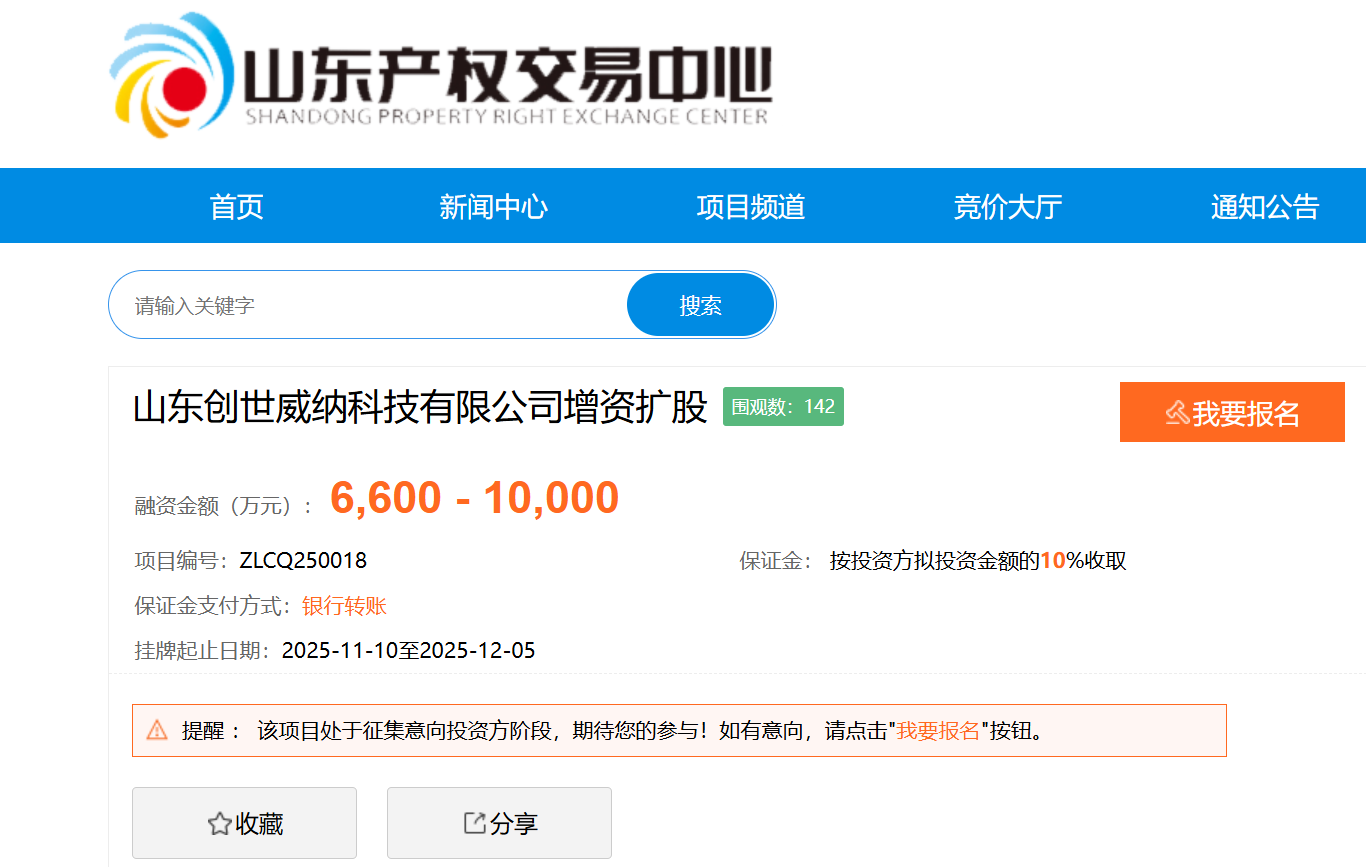Image resolution: width=1366 pixels, height=867 pixels.
Task: Click the gavel icon on the orange button
Action: click(1177, 412)
